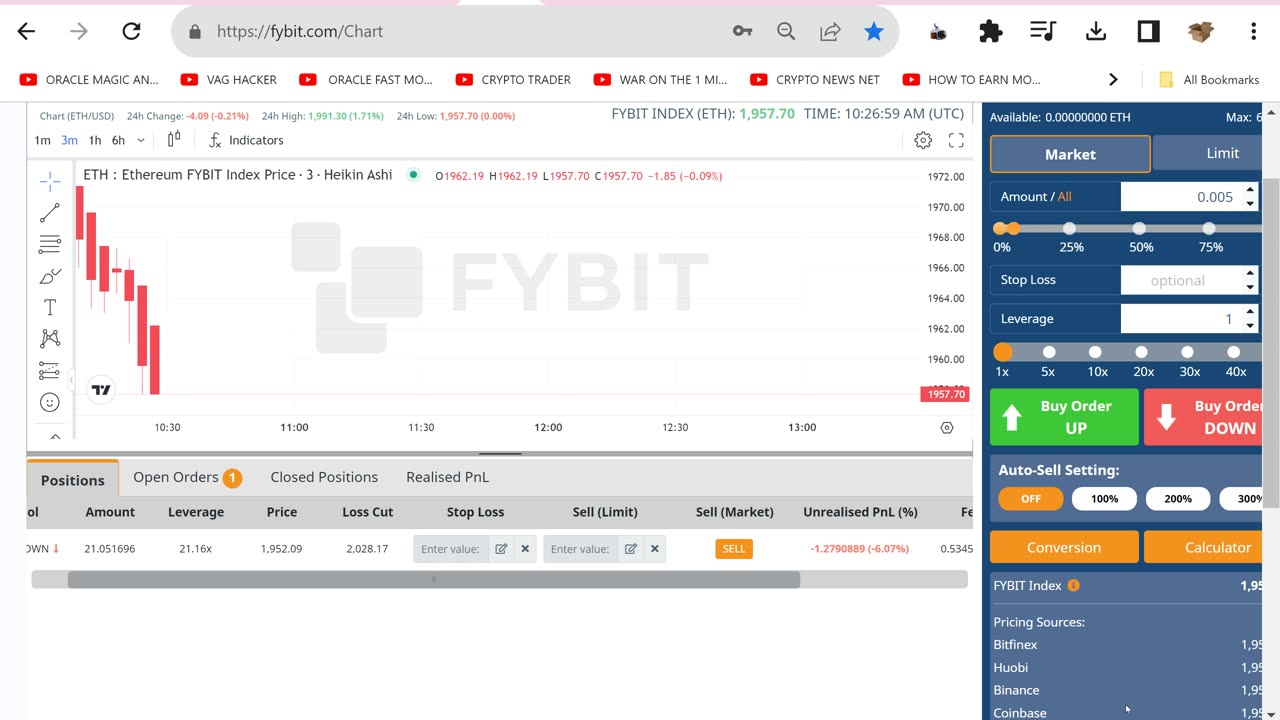Click the blue bookmark star
1280x720 pixels.
874,31
